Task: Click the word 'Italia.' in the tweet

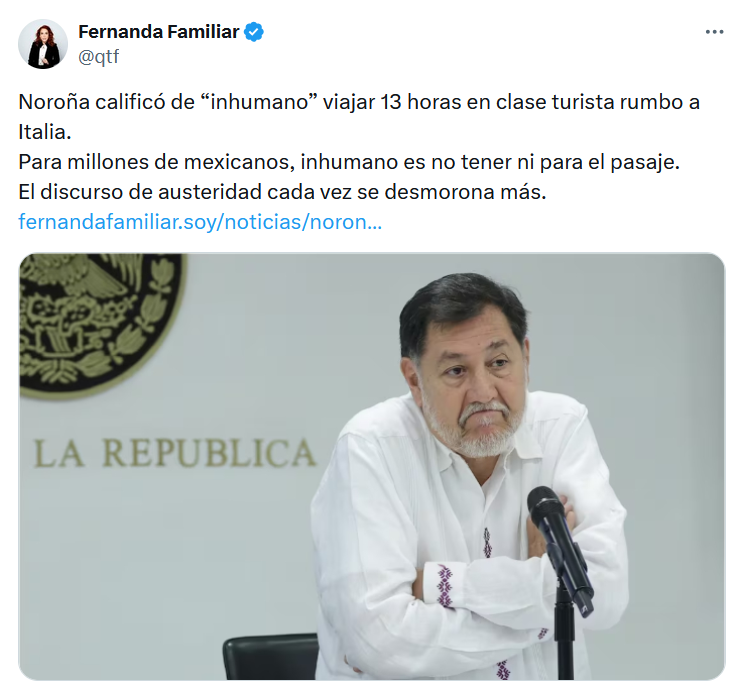Action: tap(45, 132)
